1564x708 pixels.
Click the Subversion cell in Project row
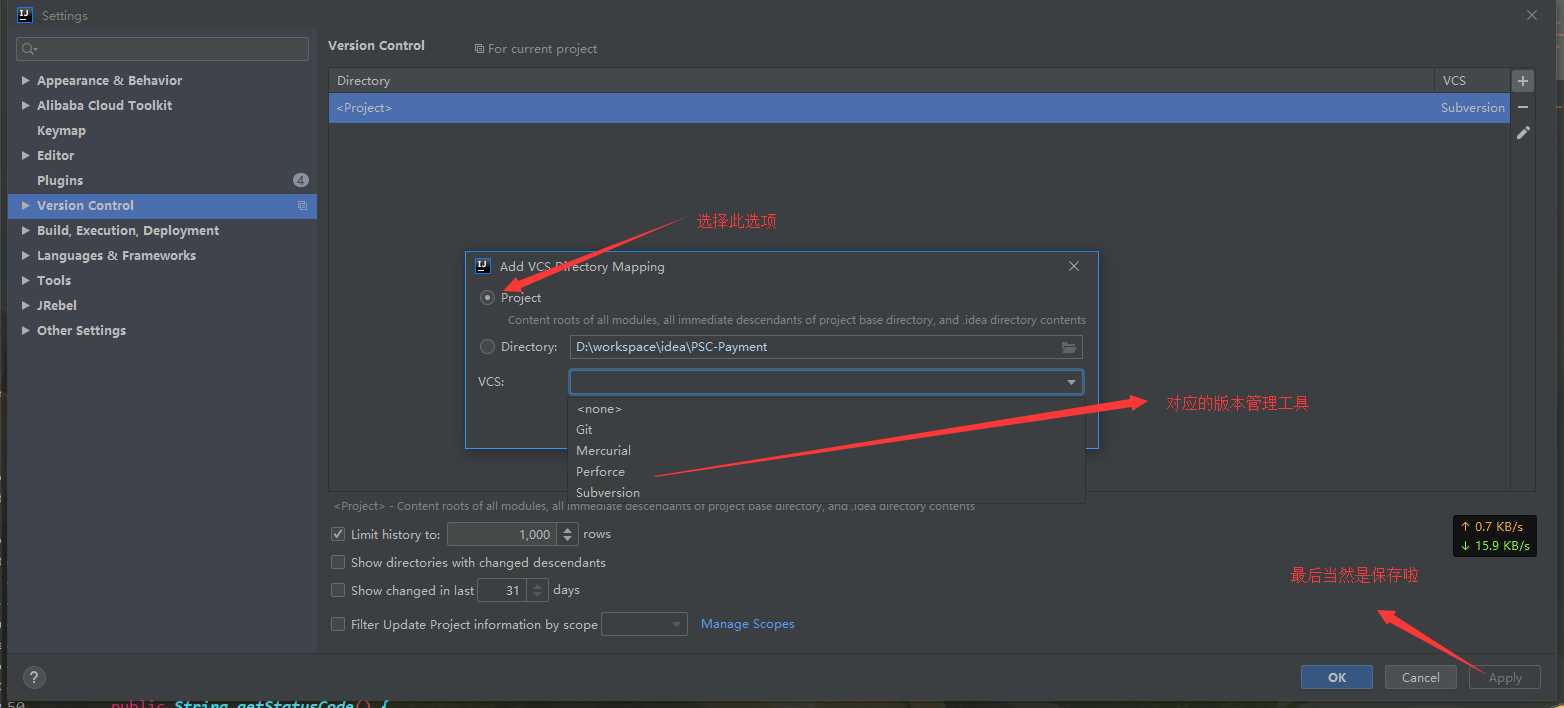pyautogui.click(x=1472, y=108)
